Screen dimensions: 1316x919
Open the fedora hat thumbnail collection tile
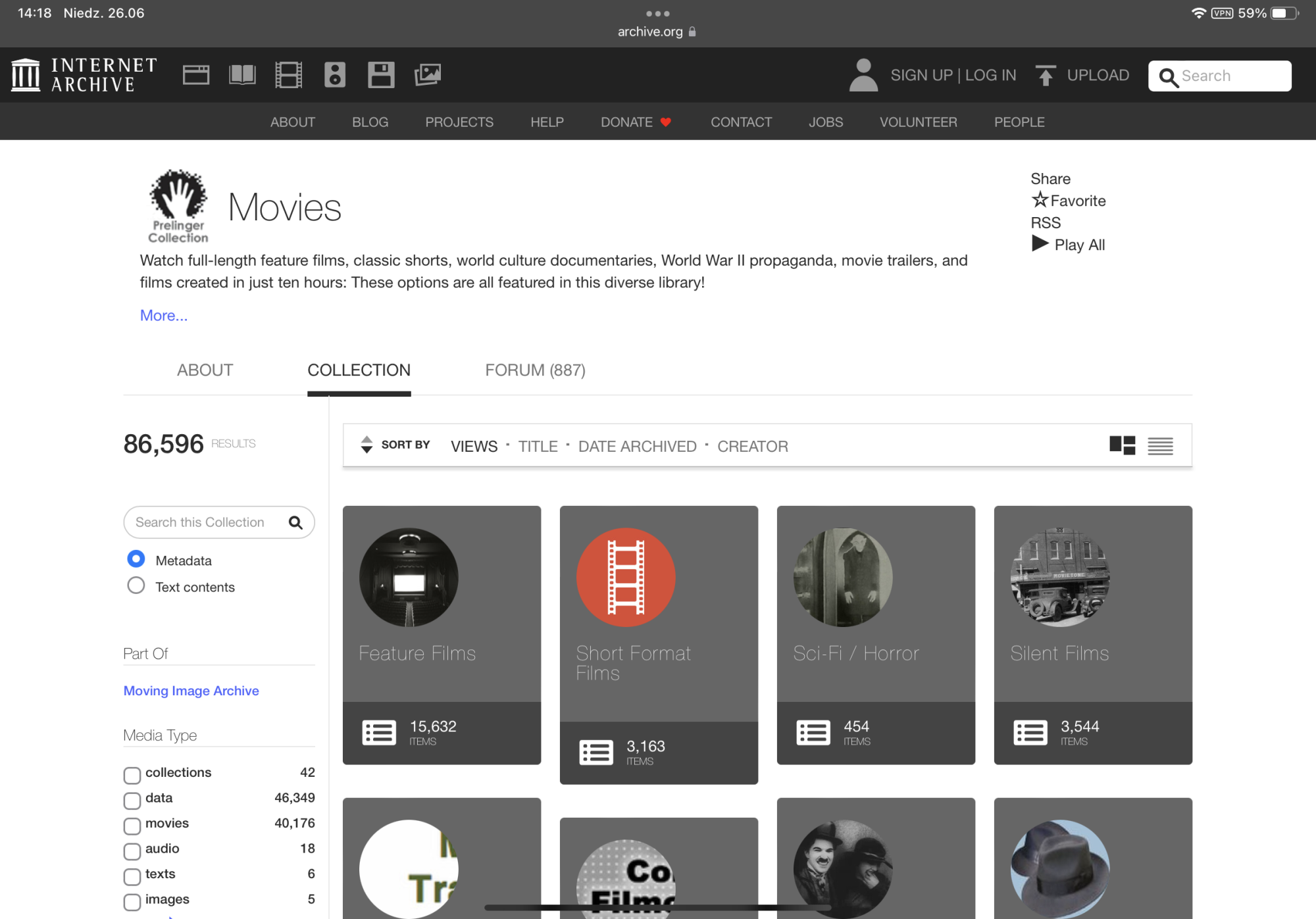point(1060,869)
